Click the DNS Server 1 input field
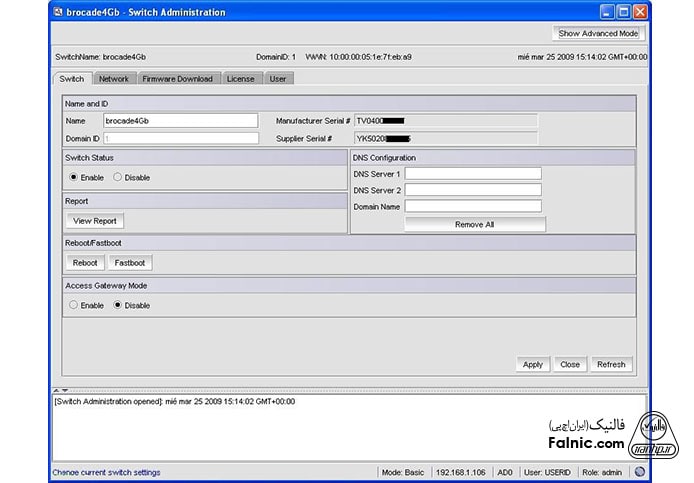 click(472, 174)
